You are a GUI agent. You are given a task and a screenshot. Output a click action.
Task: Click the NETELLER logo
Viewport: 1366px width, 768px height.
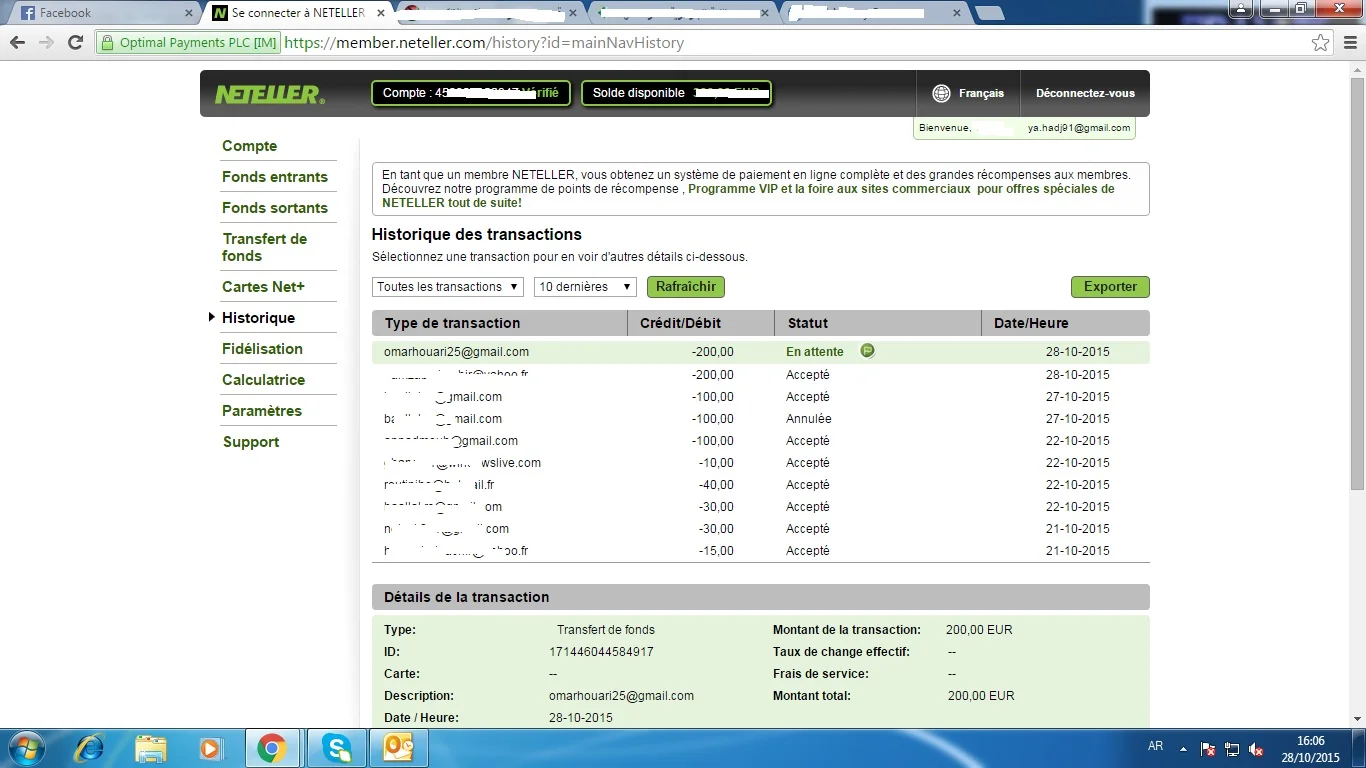(x=269, y=94)
